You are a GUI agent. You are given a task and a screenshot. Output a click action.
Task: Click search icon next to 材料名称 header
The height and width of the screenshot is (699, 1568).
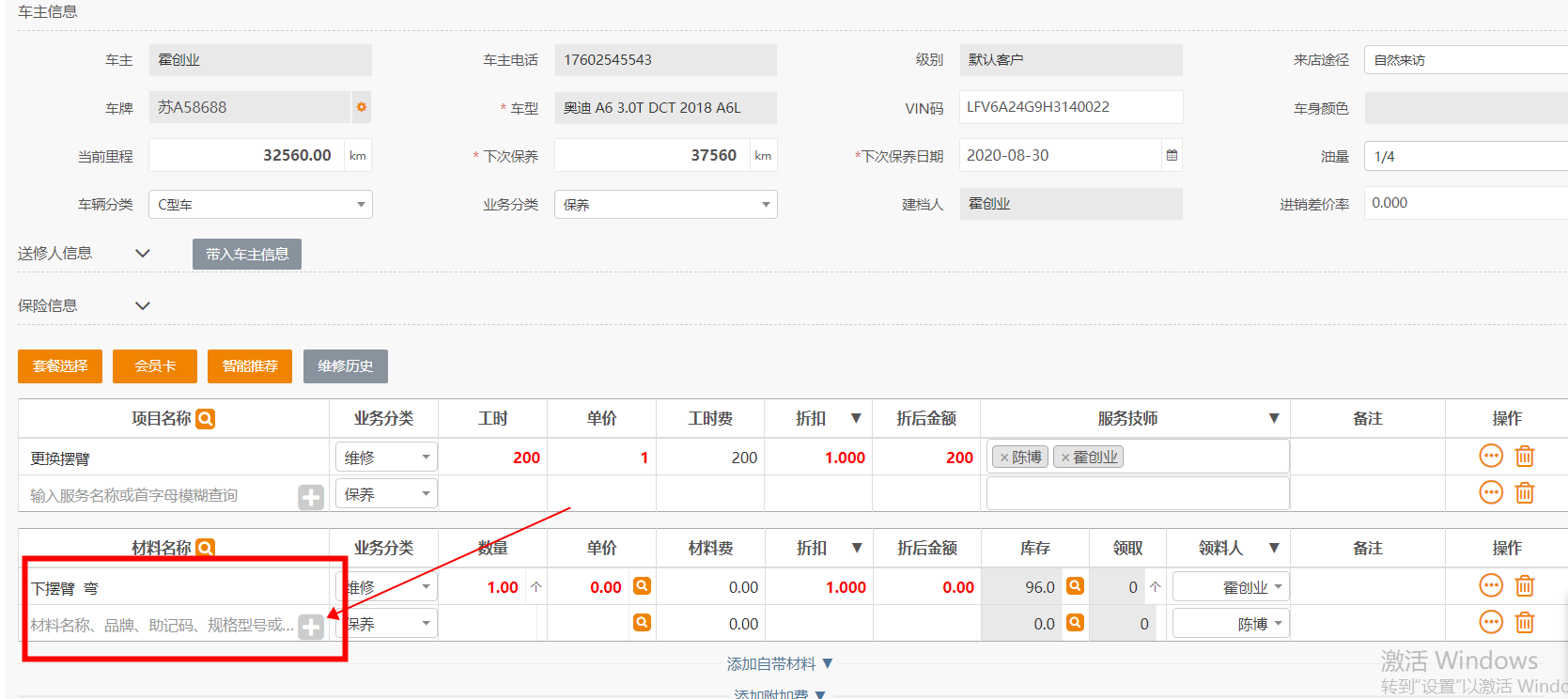pyautogui.click(x=206, y=548)
